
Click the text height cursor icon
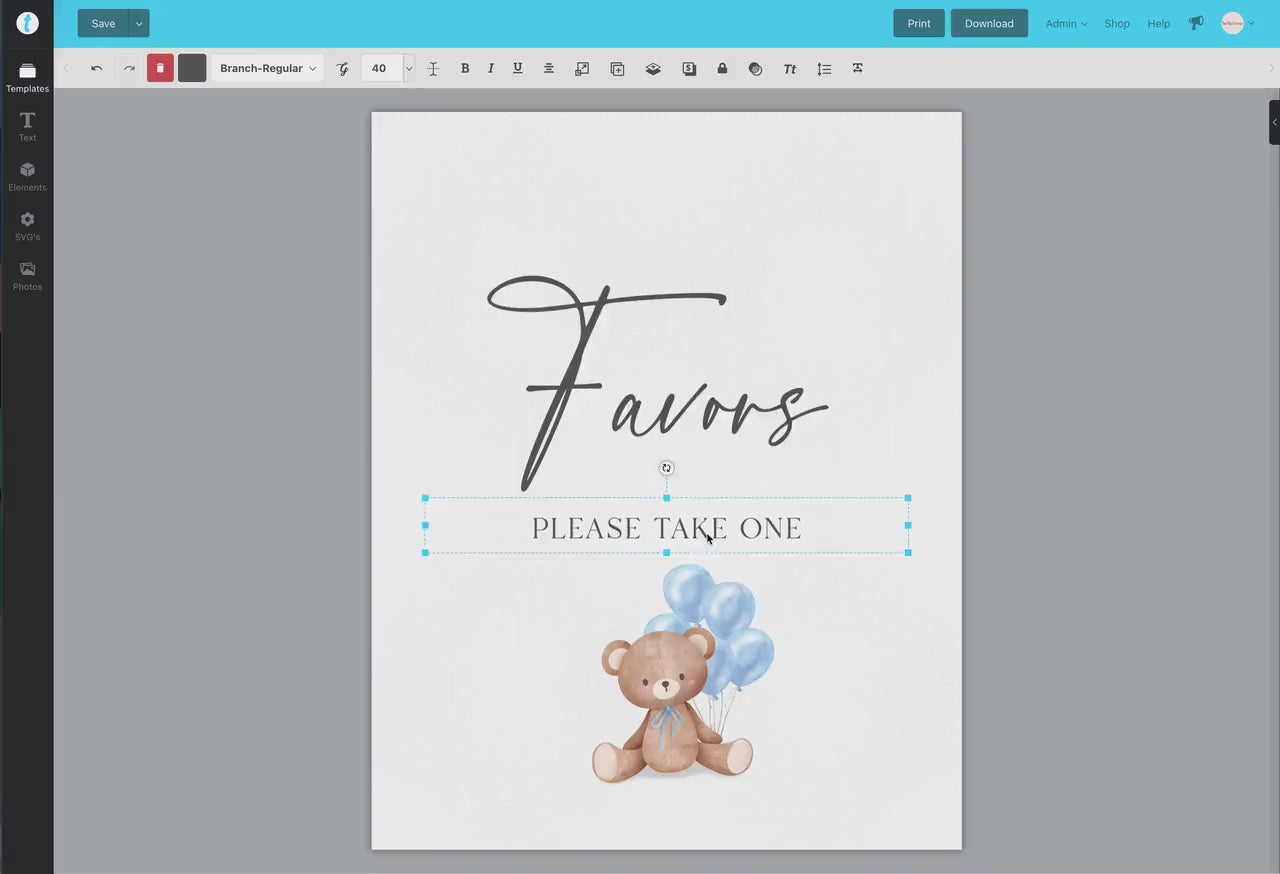[433, 68]
